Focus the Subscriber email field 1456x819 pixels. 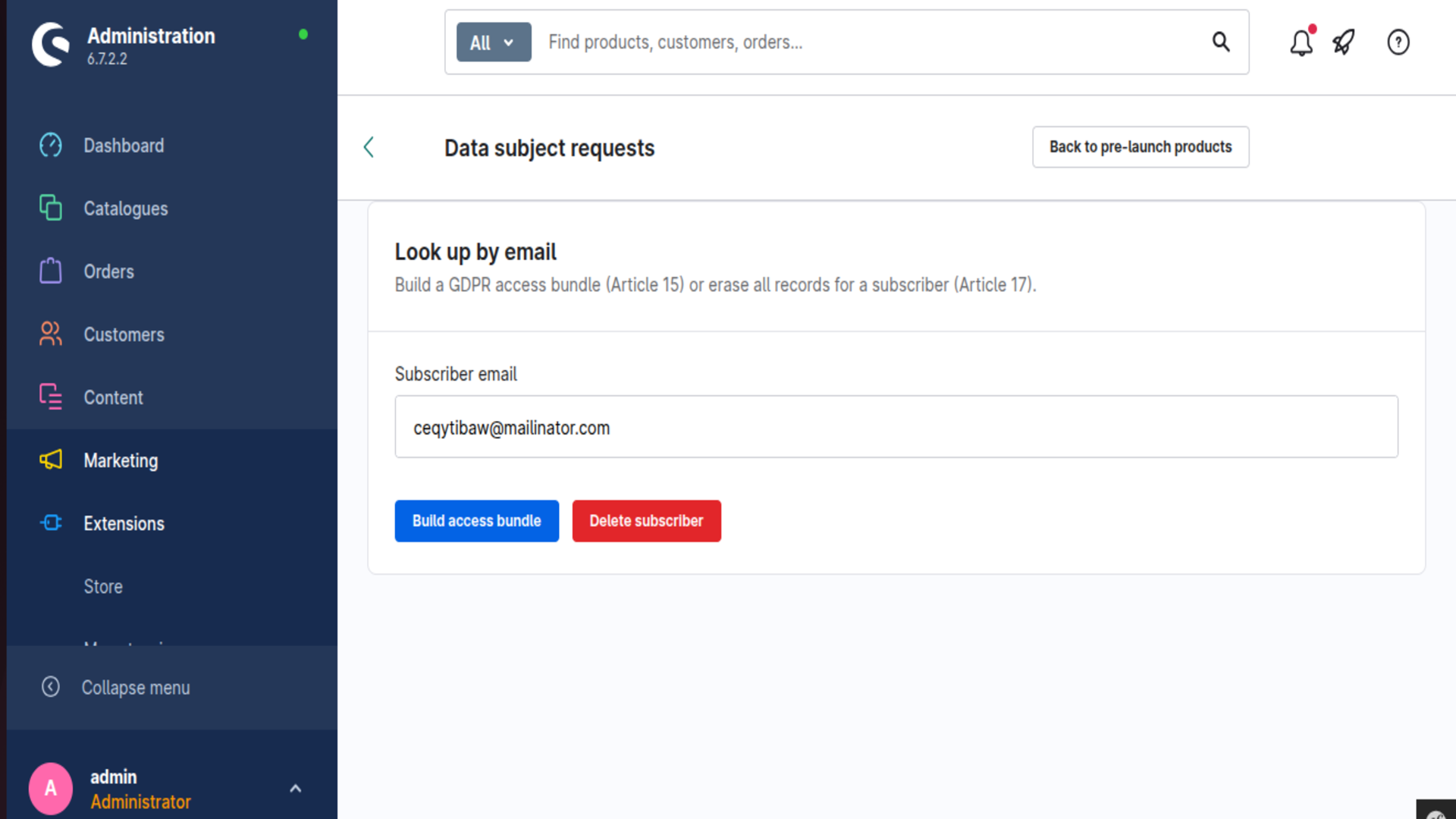(x=896, y=426)
